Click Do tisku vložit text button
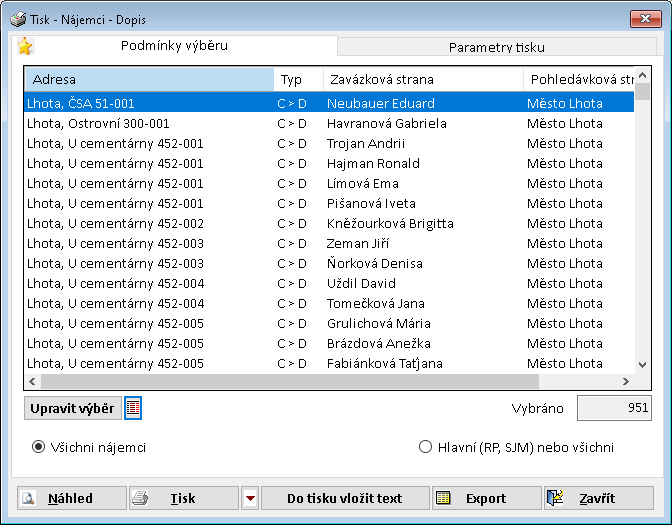Viewport: 672px width, 525px height. click(x=344, y=498)
